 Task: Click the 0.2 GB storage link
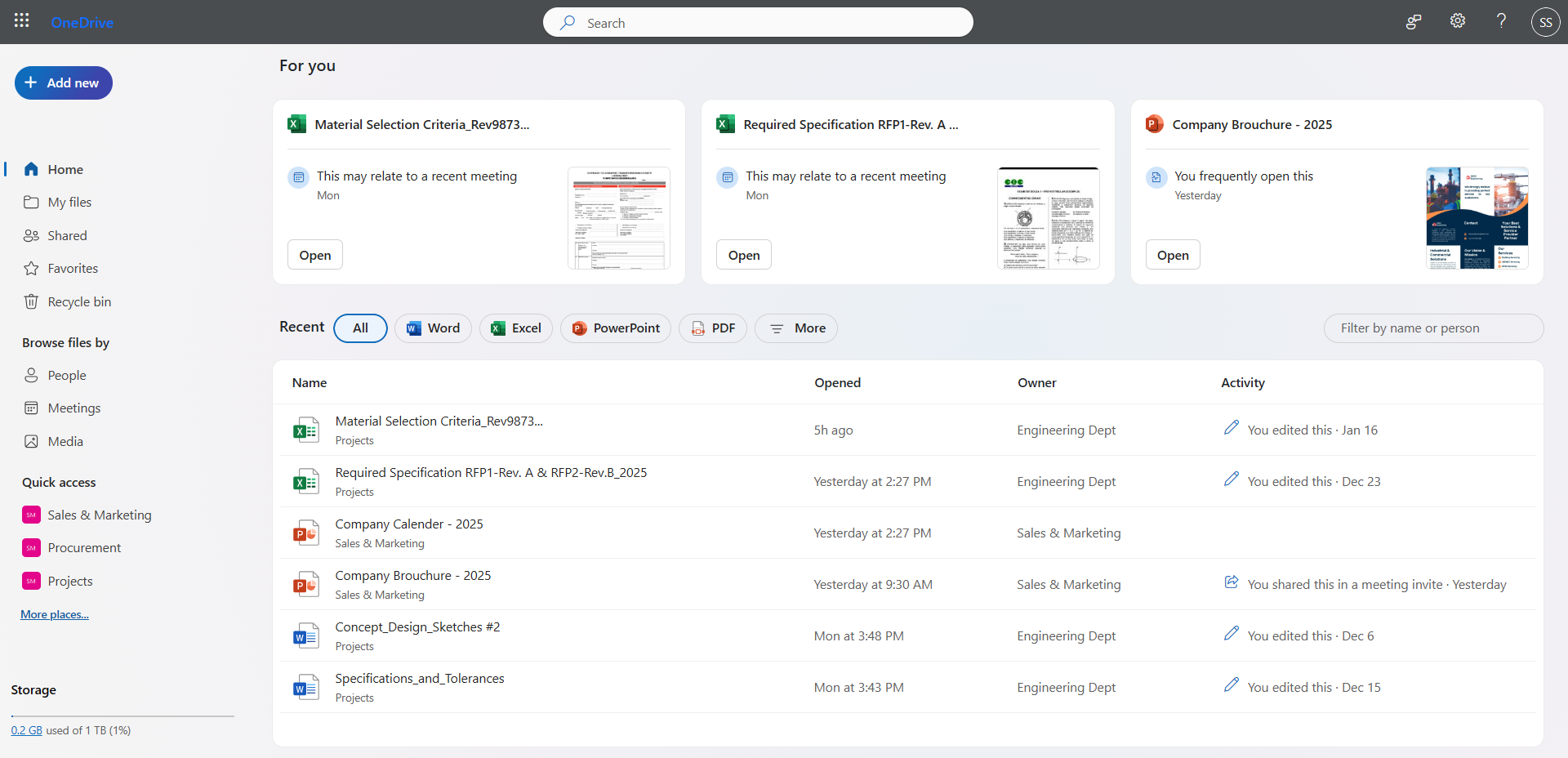27,730
